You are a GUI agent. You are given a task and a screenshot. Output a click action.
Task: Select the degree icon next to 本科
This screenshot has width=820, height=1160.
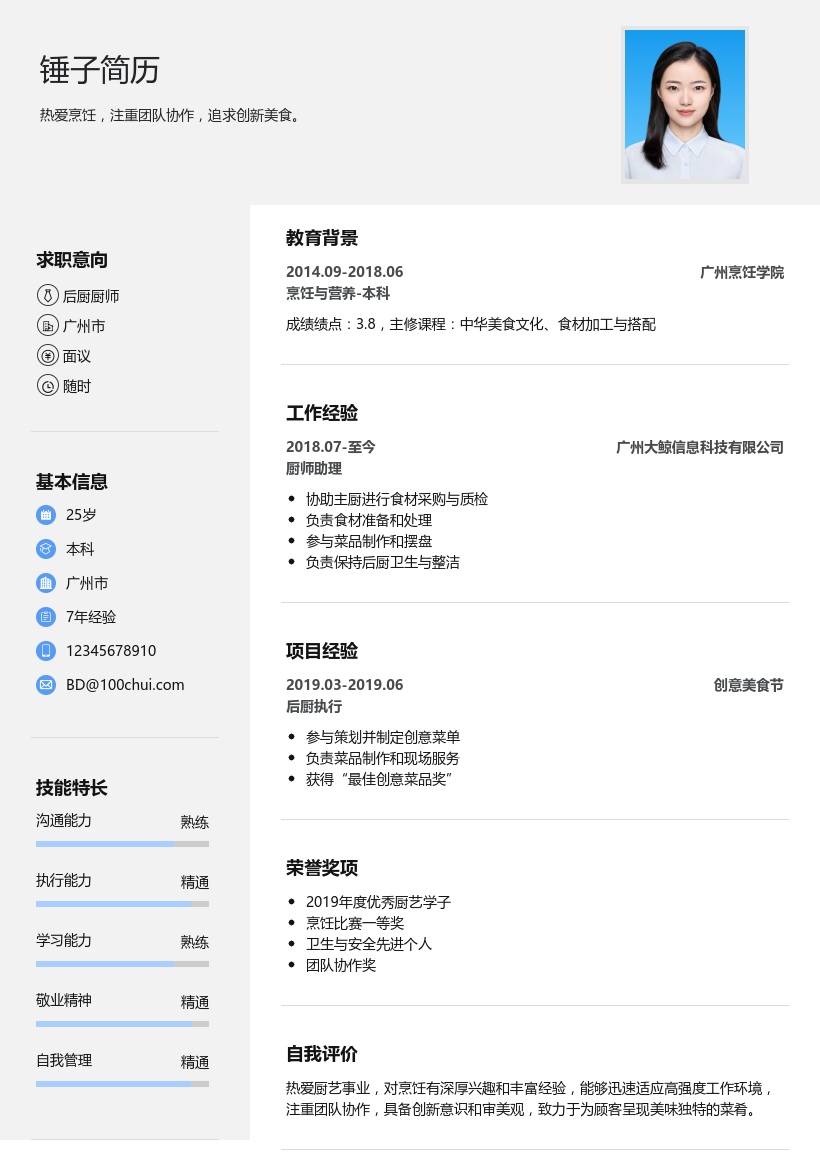[x=46, y=549]
